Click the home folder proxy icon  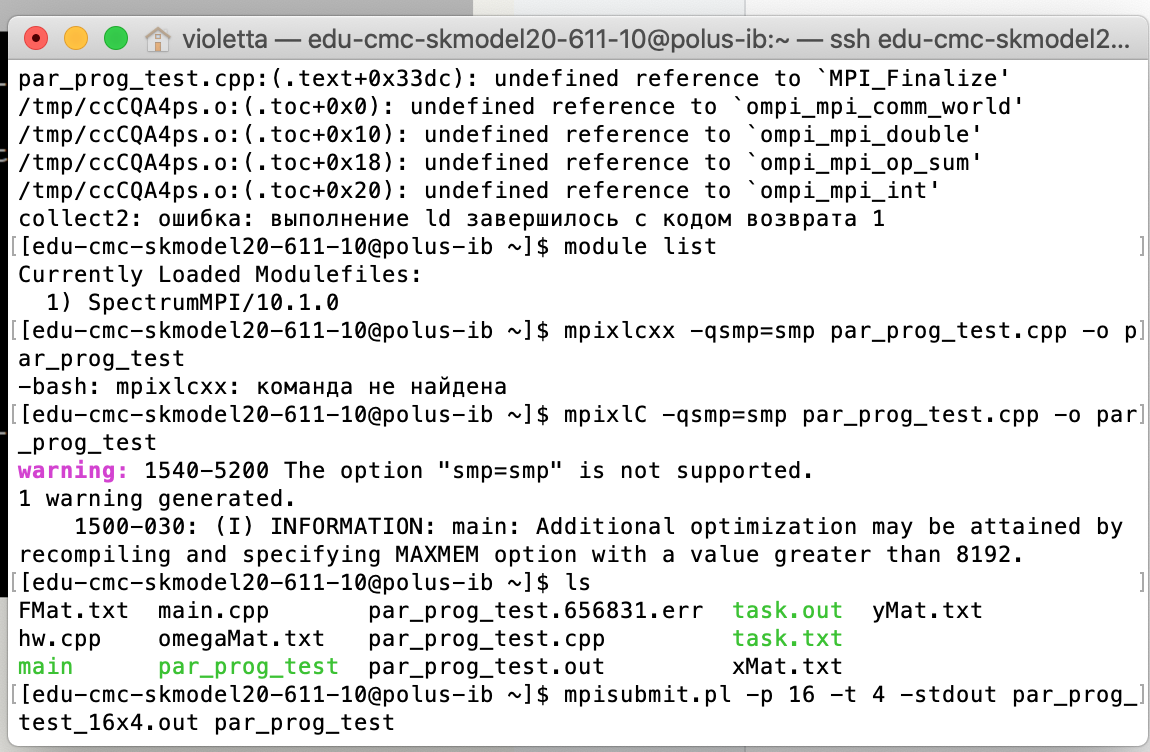click(x=158, y=39)
